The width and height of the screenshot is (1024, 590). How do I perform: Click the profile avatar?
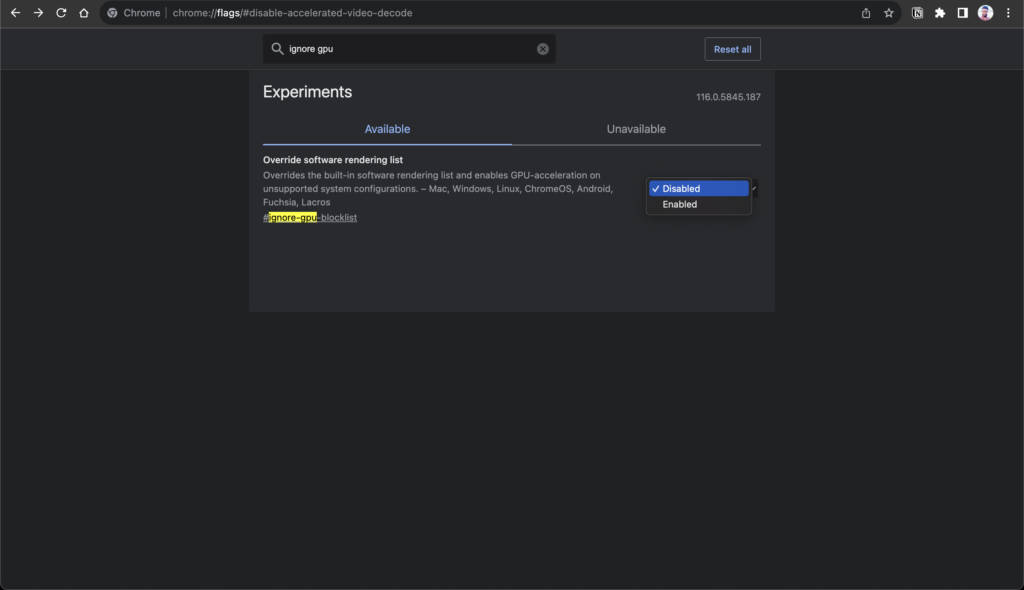coord(984,13)
